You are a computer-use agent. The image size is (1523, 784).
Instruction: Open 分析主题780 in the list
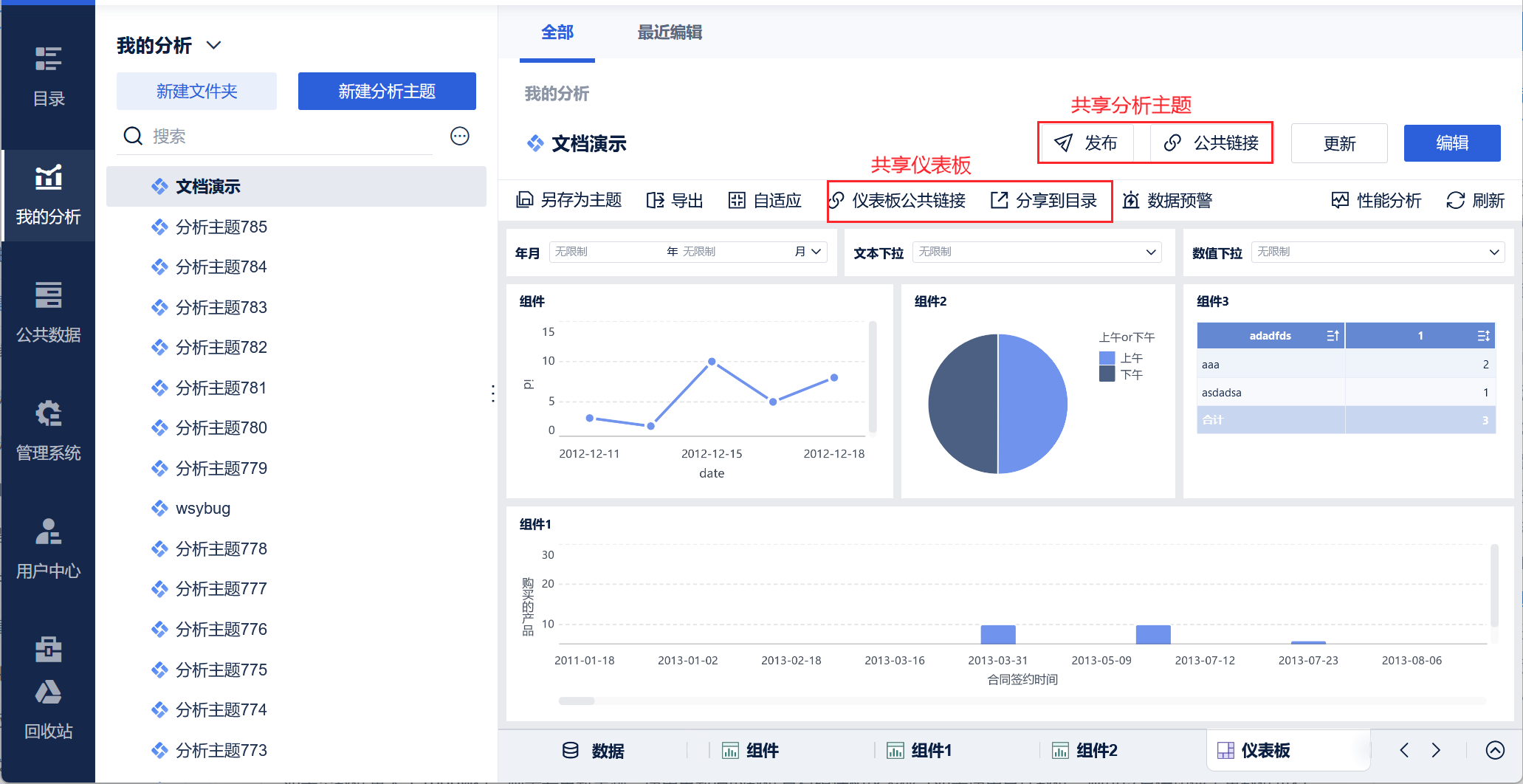[x=296, y=427]
